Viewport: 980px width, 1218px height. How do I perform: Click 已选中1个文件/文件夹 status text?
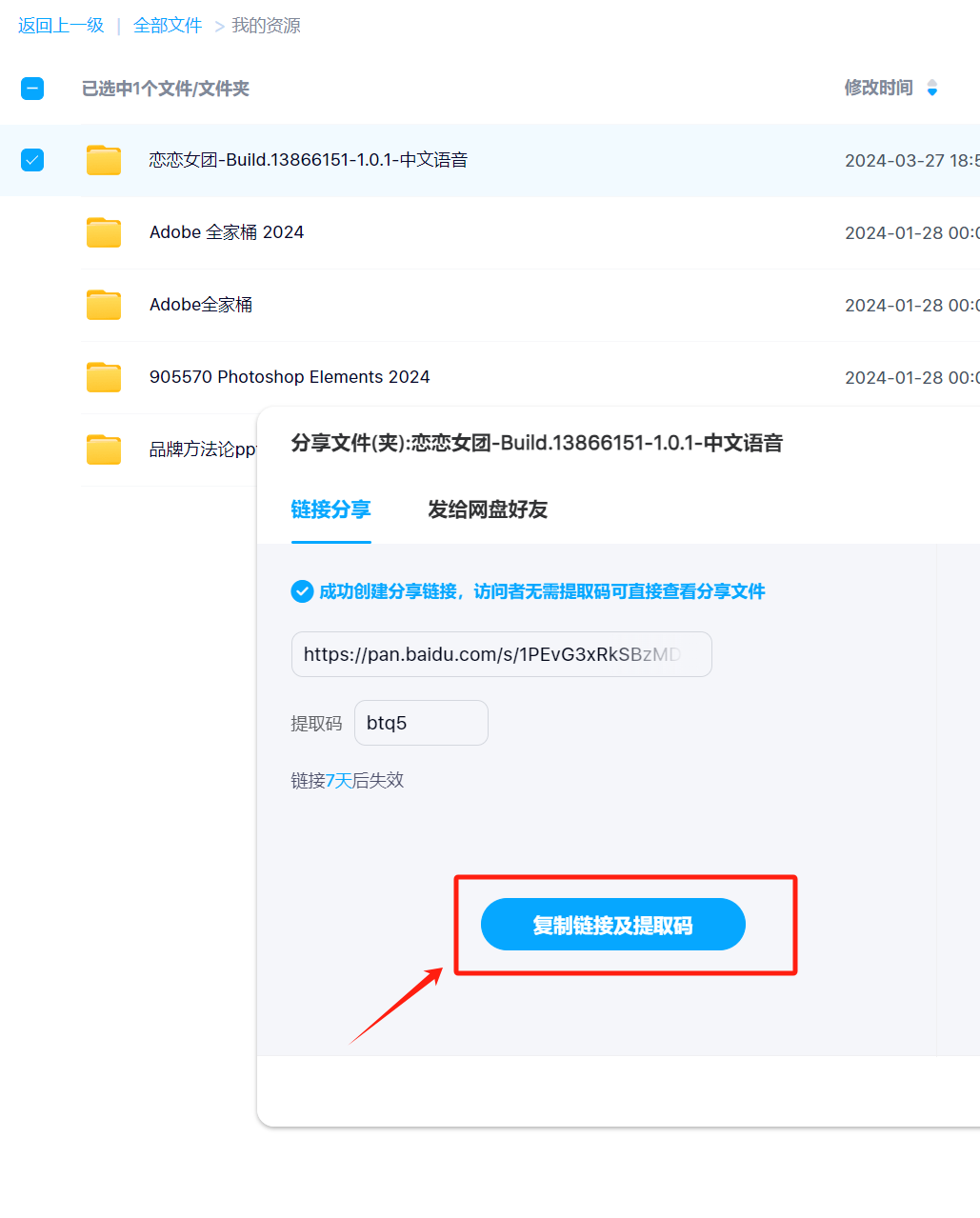coord(166,89)
